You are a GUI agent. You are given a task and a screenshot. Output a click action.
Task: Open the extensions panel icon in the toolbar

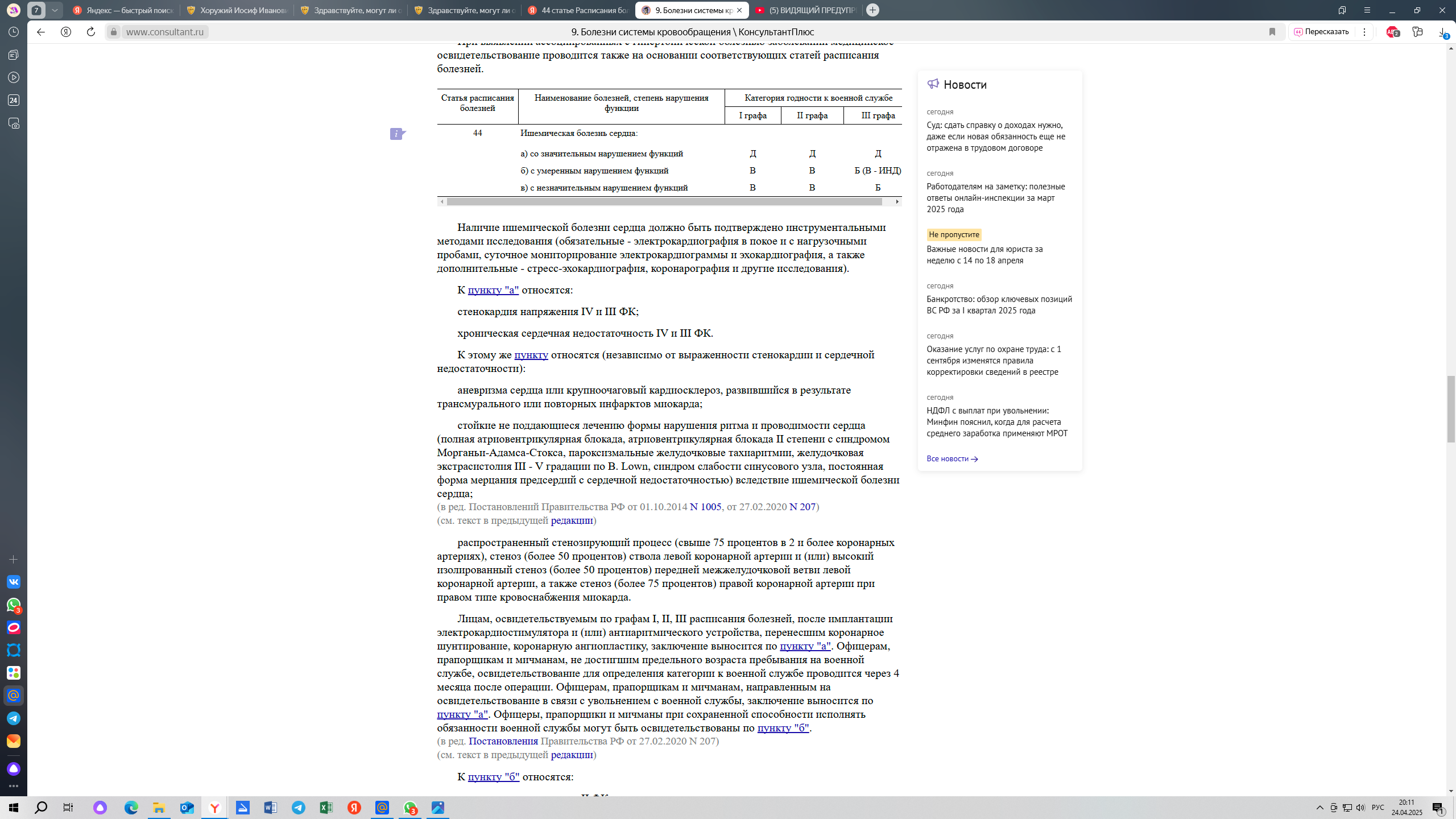[x=1417, y=32]
